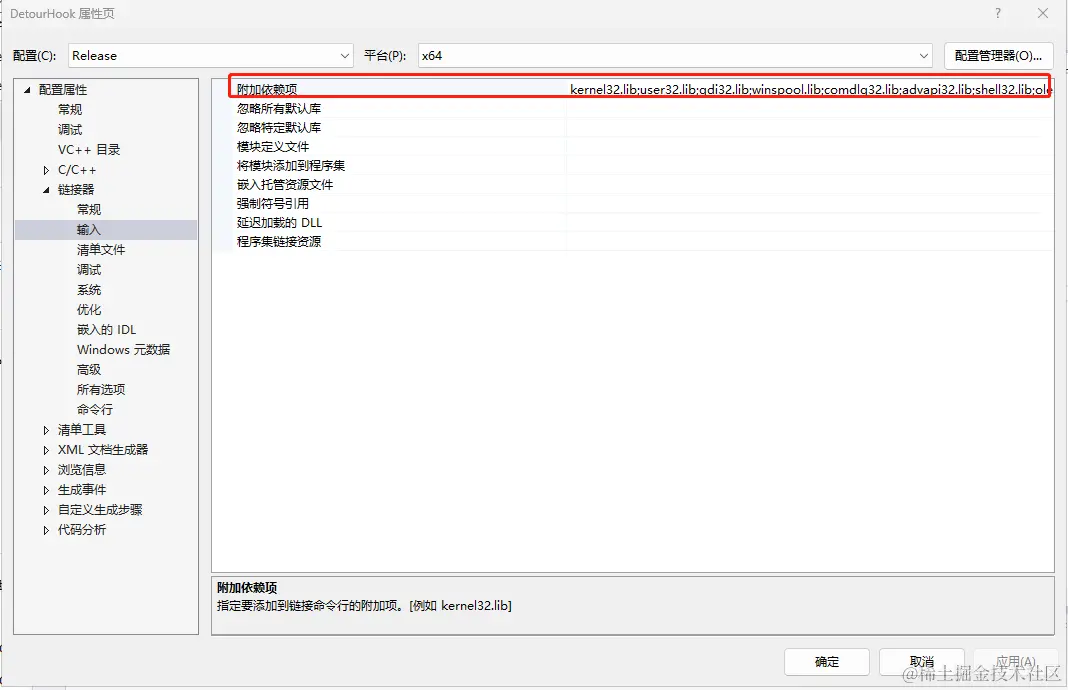Select the 程序集链接资源 property row
Viewport: 1068px width, 690px height.
click(x=643, y=242)
